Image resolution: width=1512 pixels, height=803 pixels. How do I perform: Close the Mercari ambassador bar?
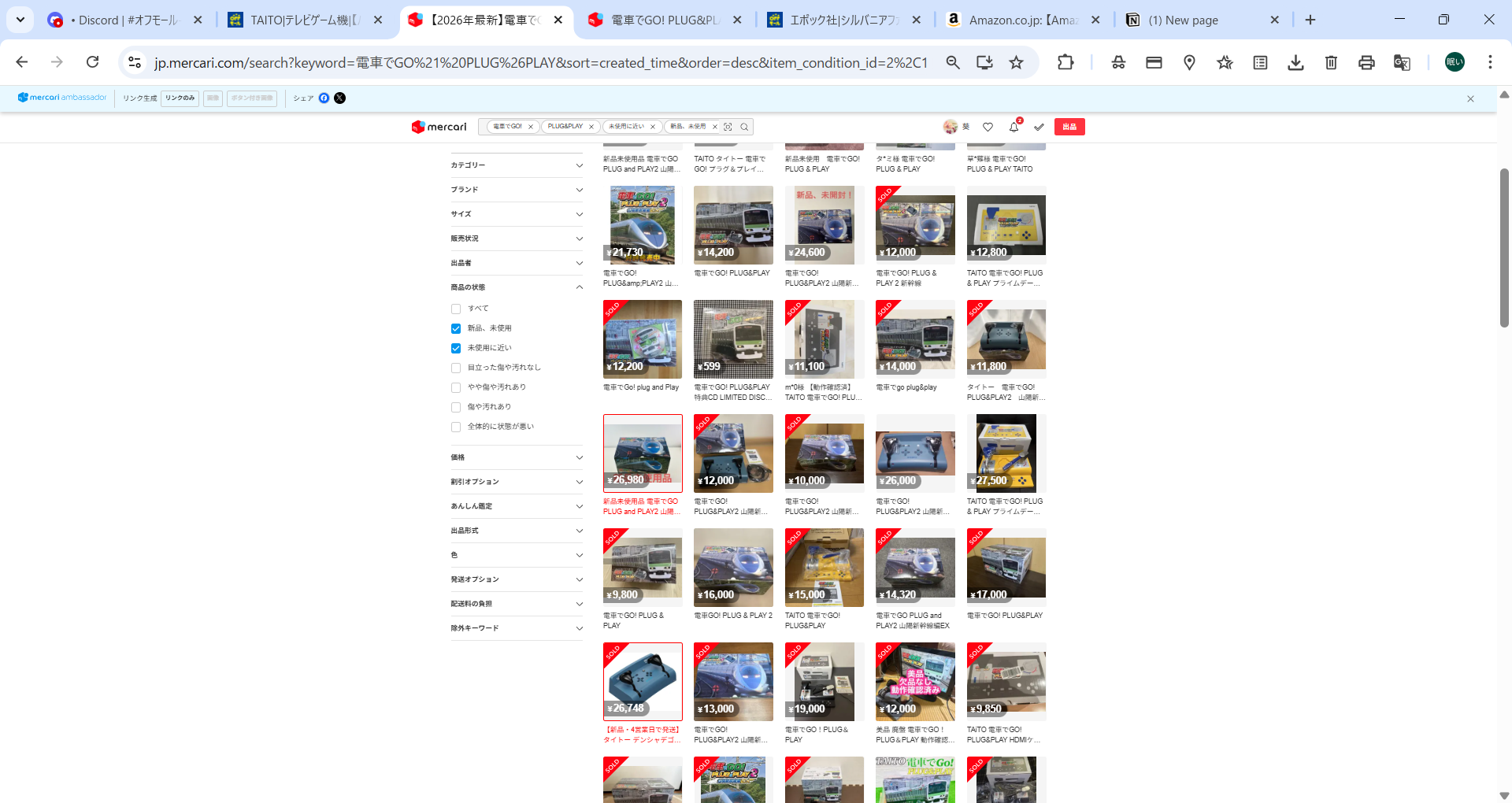[1470, 99]
